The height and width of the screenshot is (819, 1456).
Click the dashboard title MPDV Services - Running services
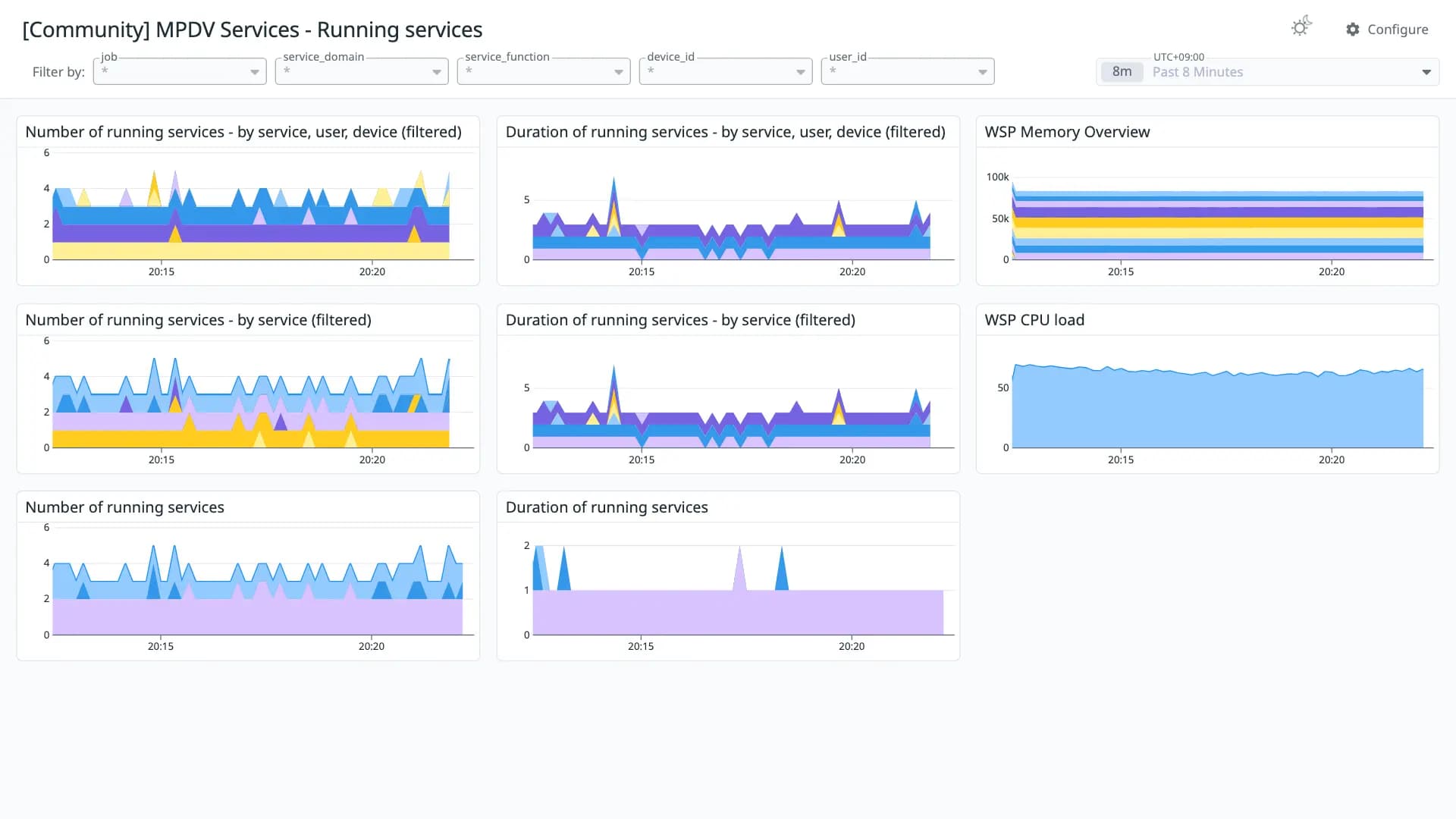click(253, 30)
